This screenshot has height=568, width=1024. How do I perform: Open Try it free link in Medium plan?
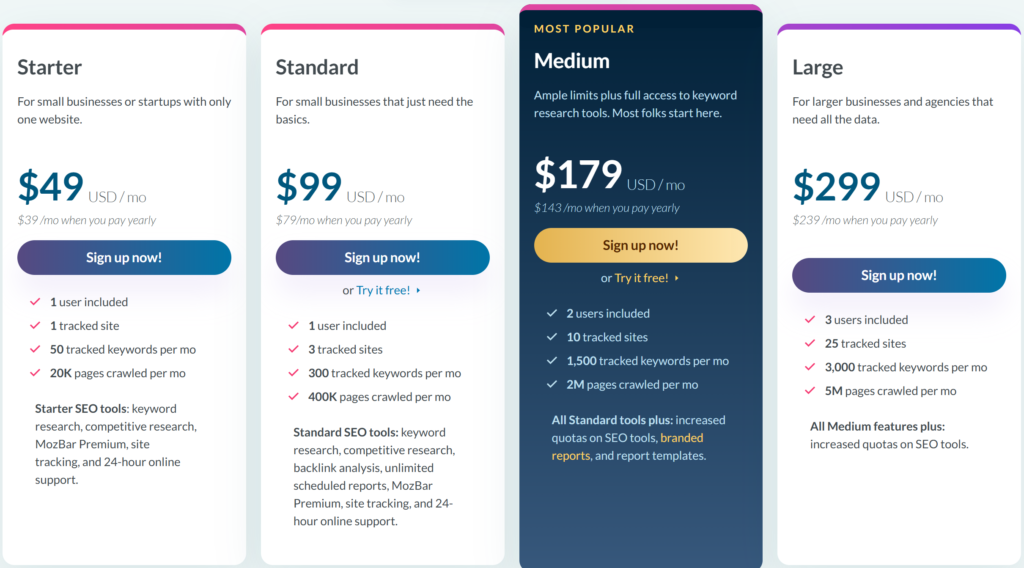click(x=641, y=277)
